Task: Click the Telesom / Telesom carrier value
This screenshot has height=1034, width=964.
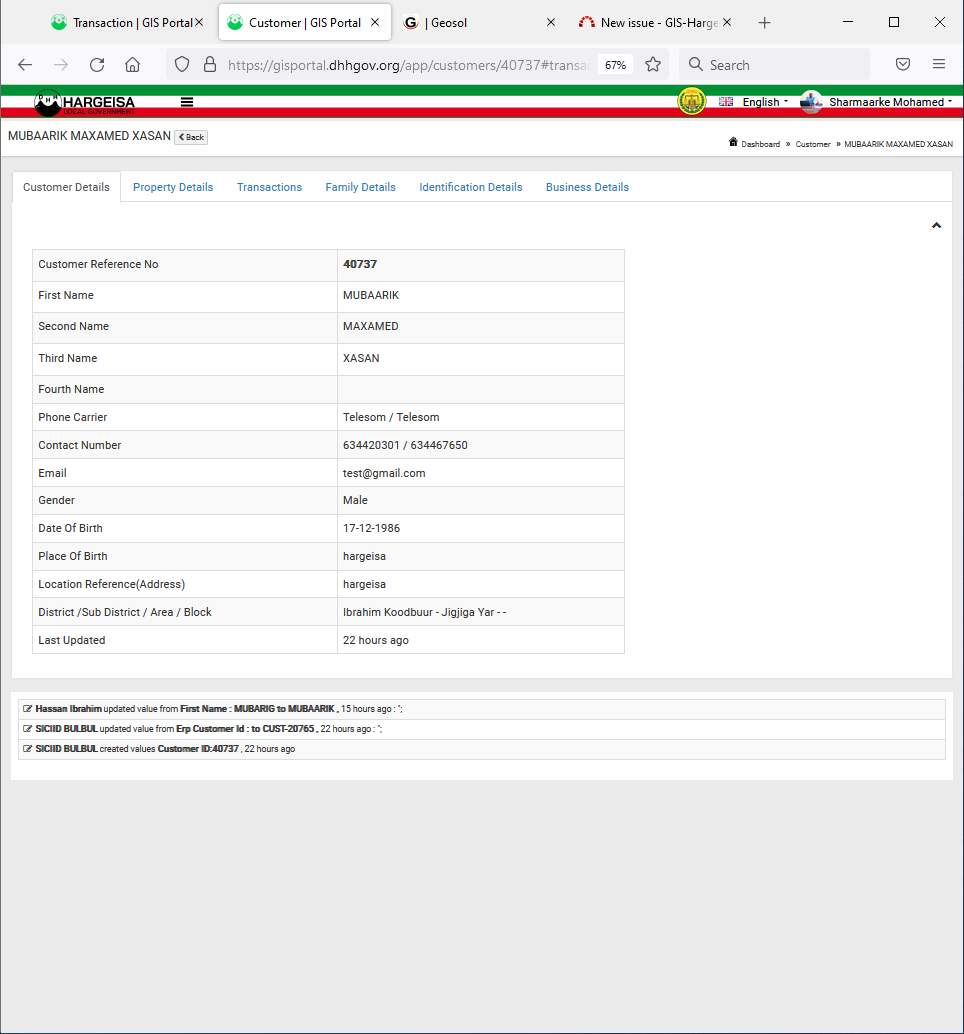Action: point(391,417)
